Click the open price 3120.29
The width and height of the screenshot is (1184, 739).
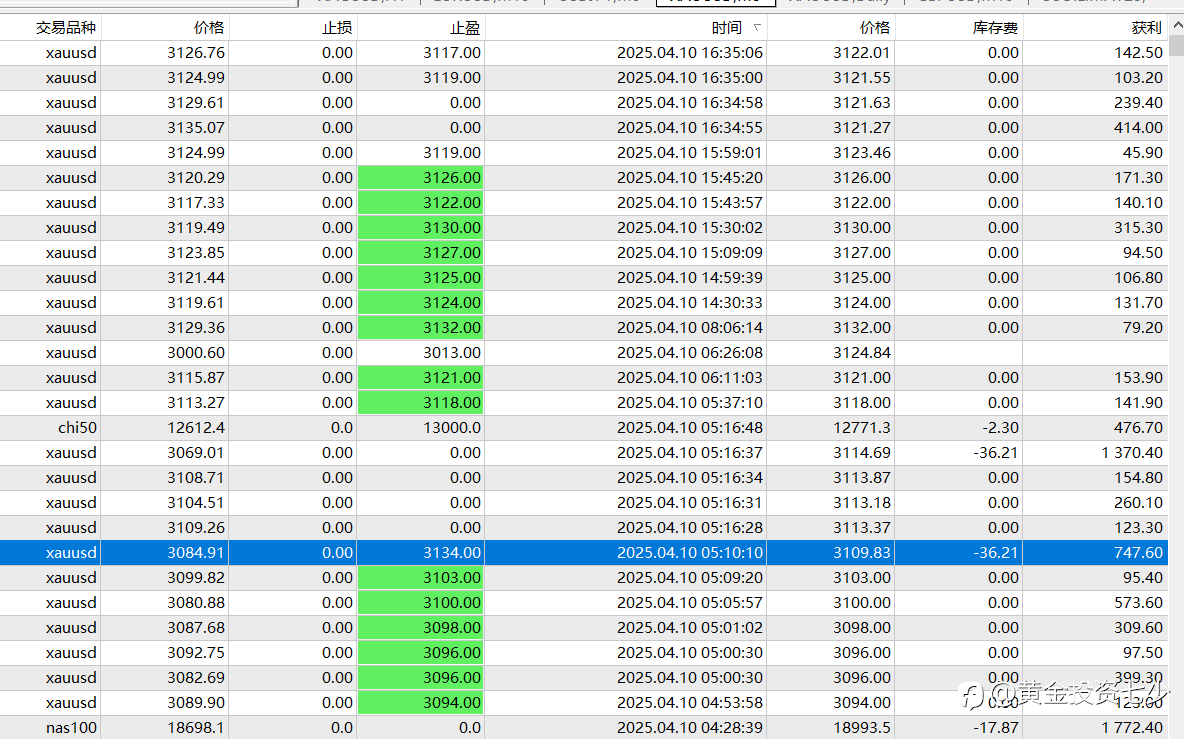196,177
